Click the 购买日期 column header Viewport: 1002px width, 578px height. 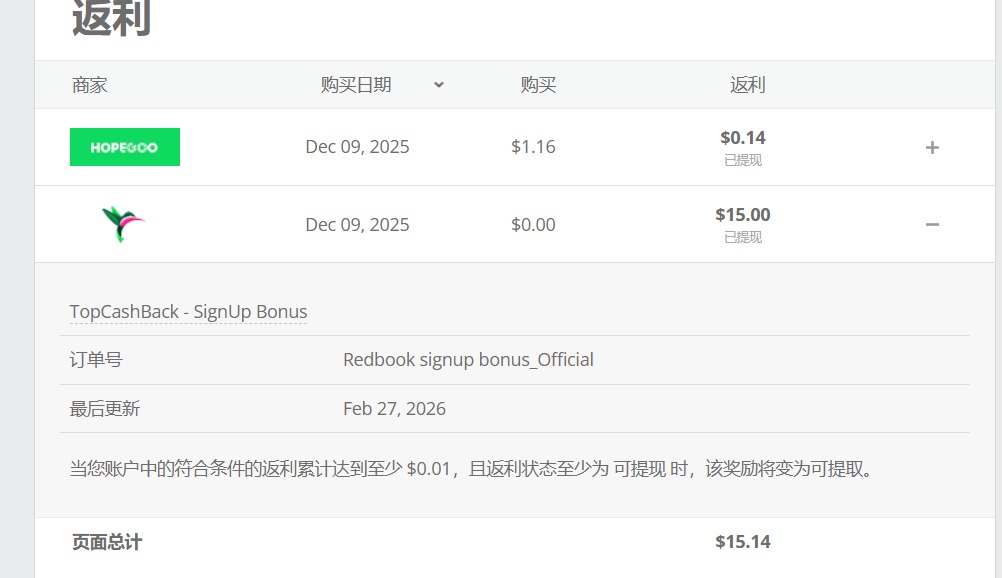click(x=356, y=85)
